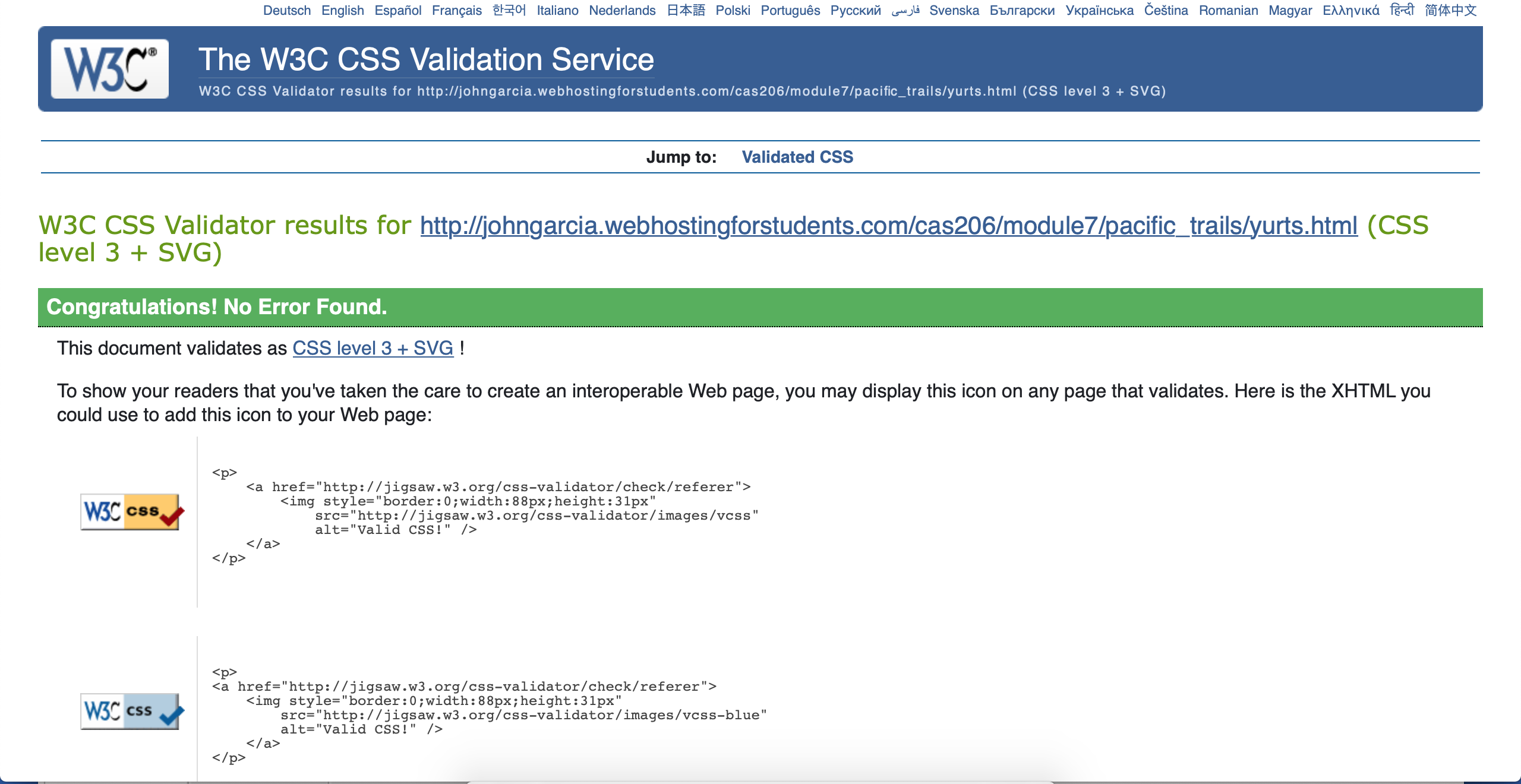
Task: Switch to Chinese (简体中文) language
Action: [x=1450, y=11]
